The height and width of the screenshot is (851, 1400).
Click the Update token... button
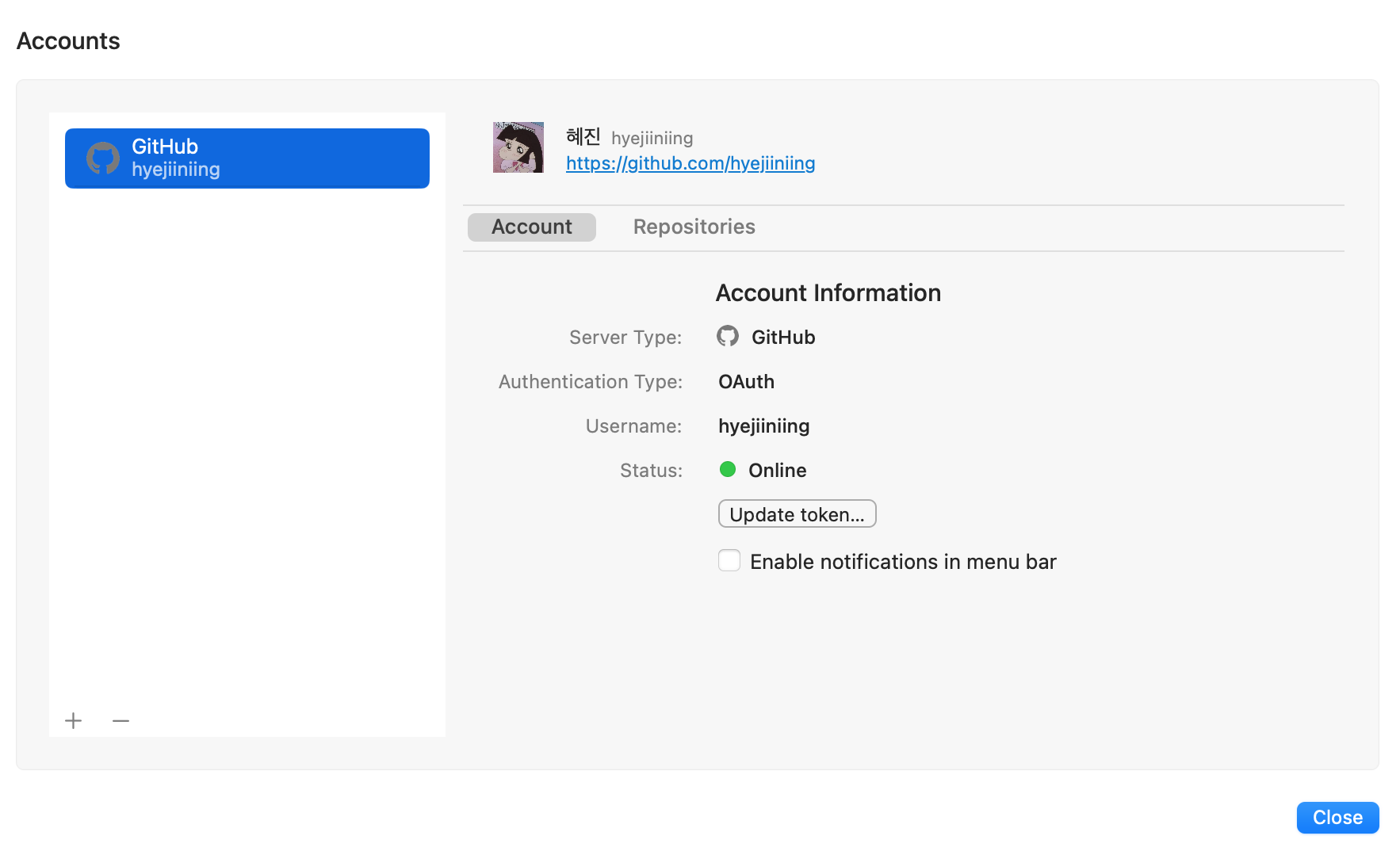tap(798, 514)
